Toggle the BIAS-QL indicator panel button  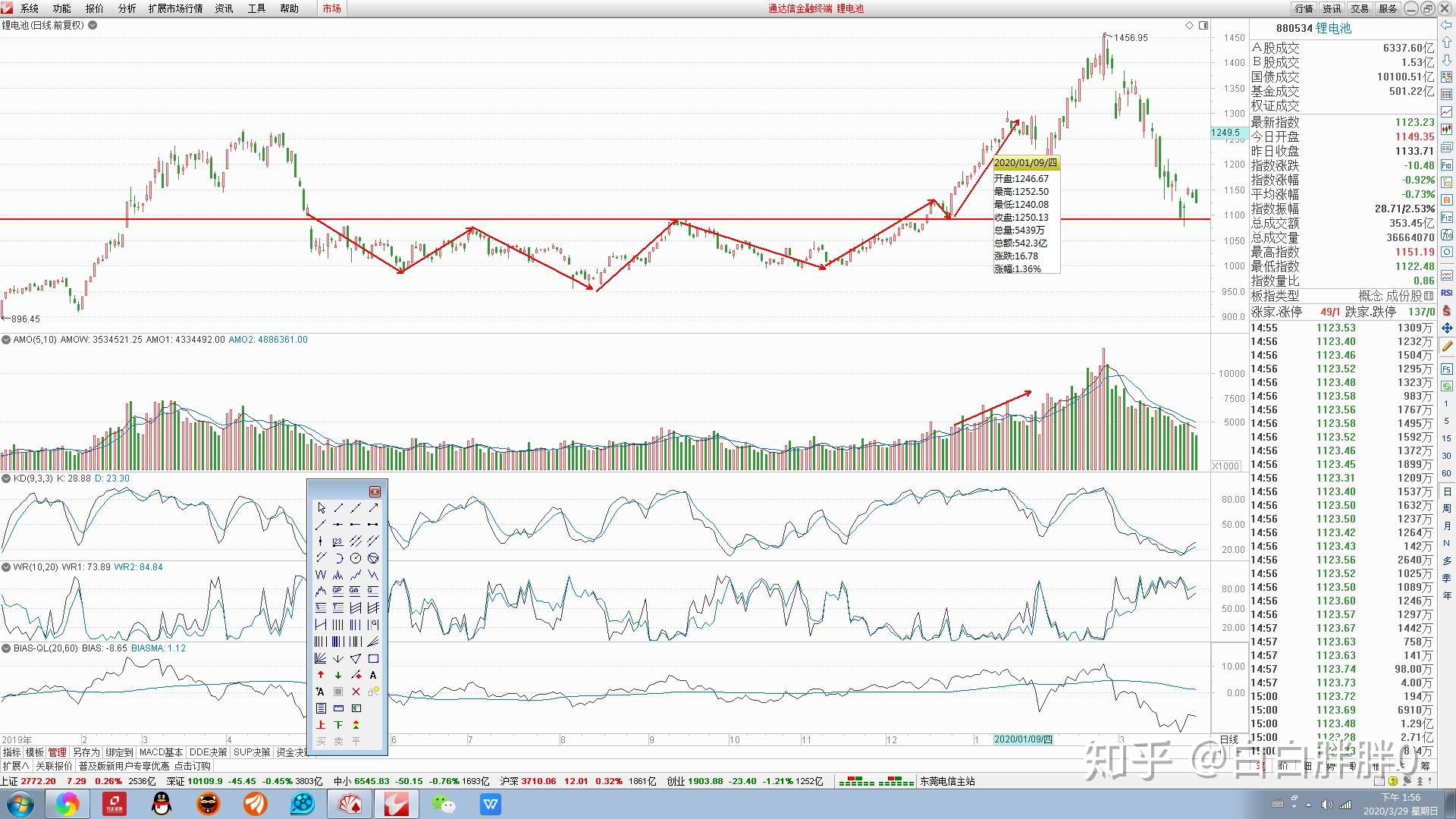click(6, 648)
